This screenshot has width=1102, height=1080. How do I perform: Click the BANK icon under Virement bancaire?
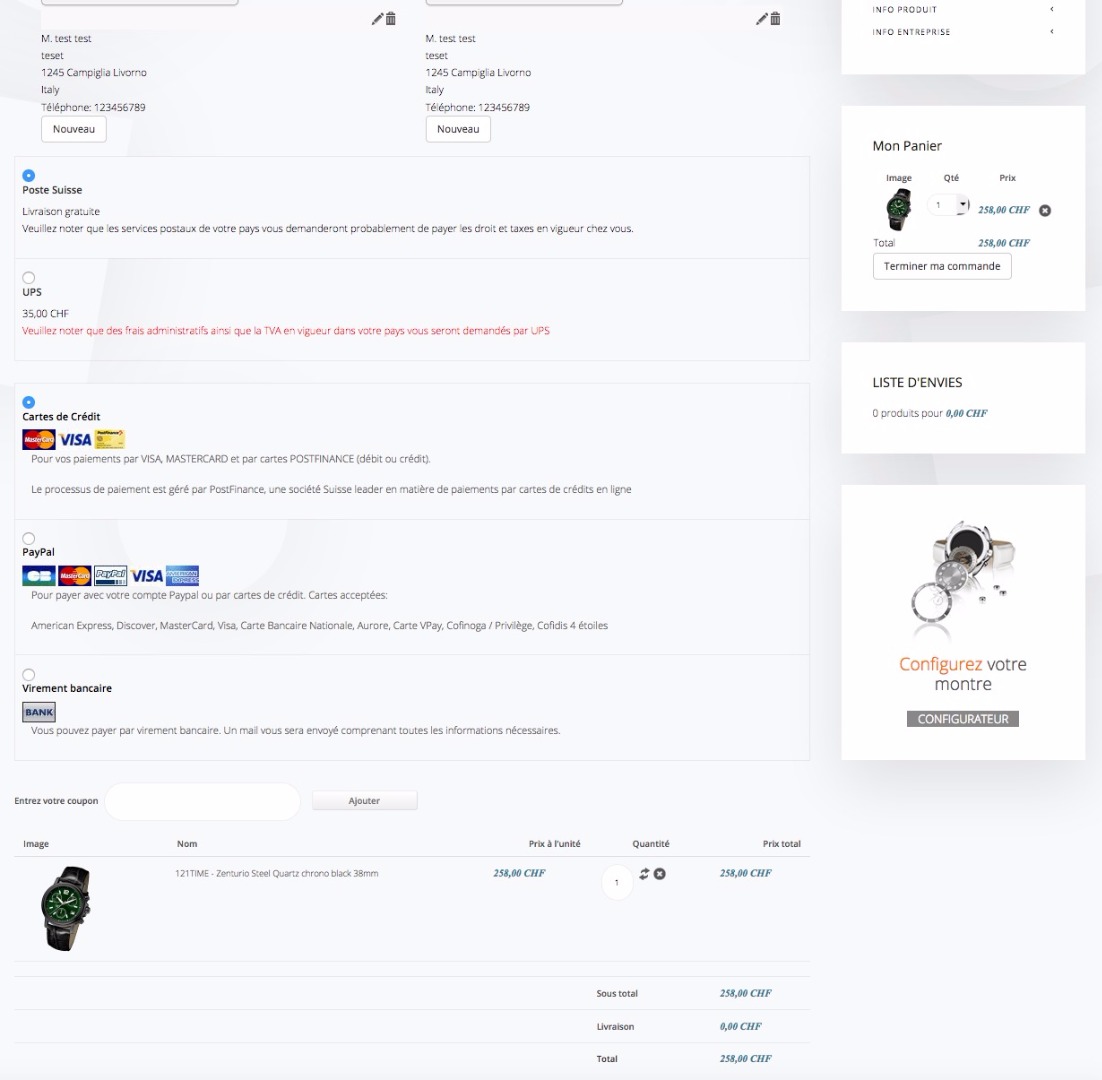(39, 712)
